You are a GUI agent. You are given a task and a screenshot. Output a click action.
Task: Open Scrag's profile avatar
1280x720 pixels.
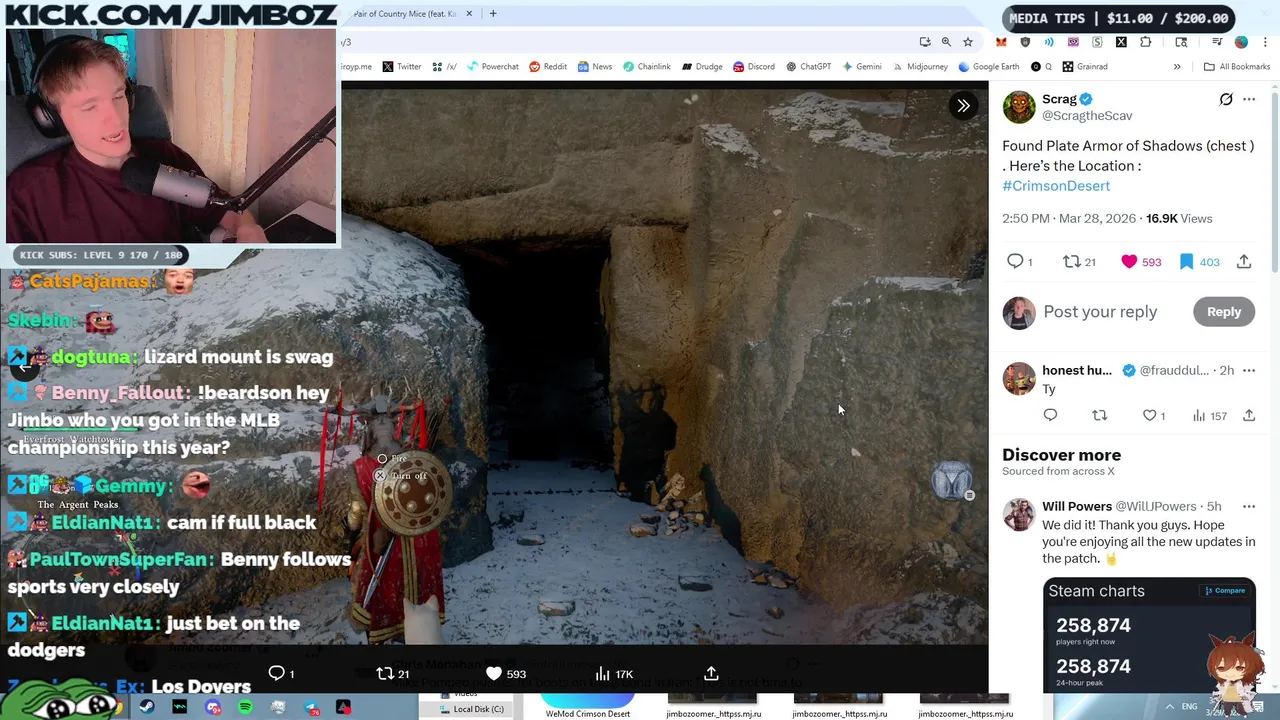1019,107
